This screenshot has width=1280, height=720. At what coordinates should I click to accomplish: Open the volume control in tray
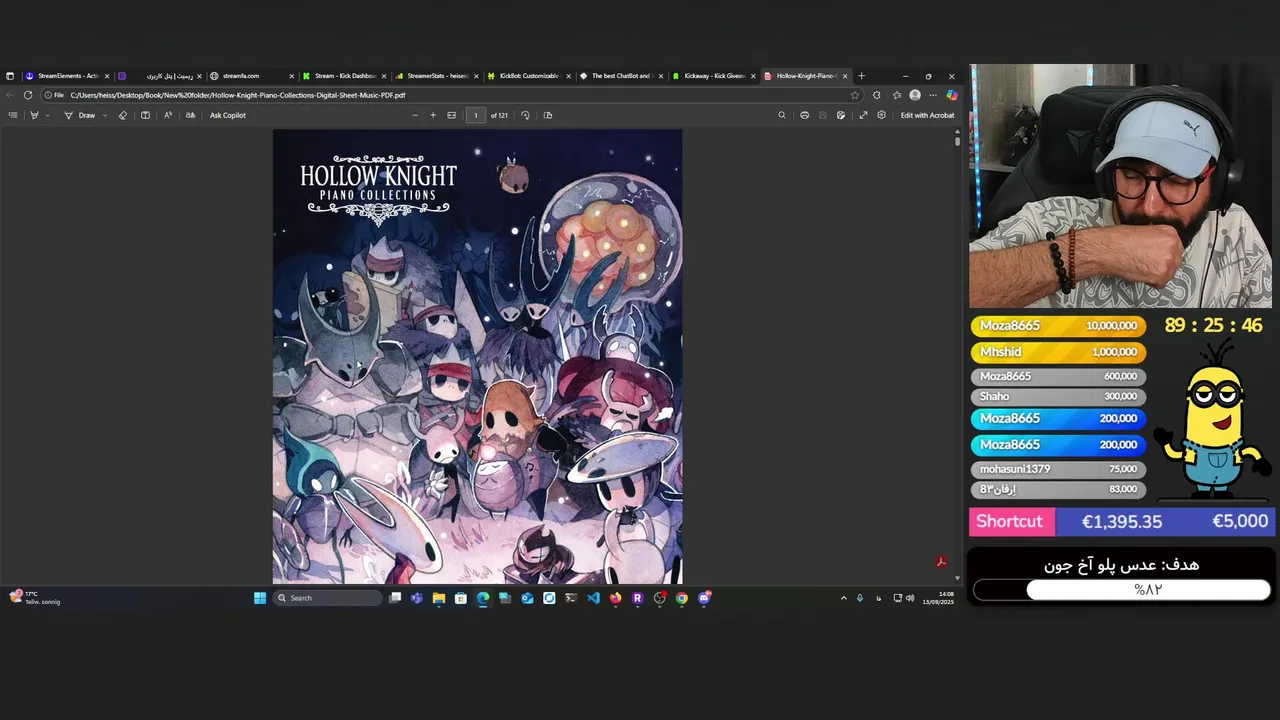(x=910, y=598)
